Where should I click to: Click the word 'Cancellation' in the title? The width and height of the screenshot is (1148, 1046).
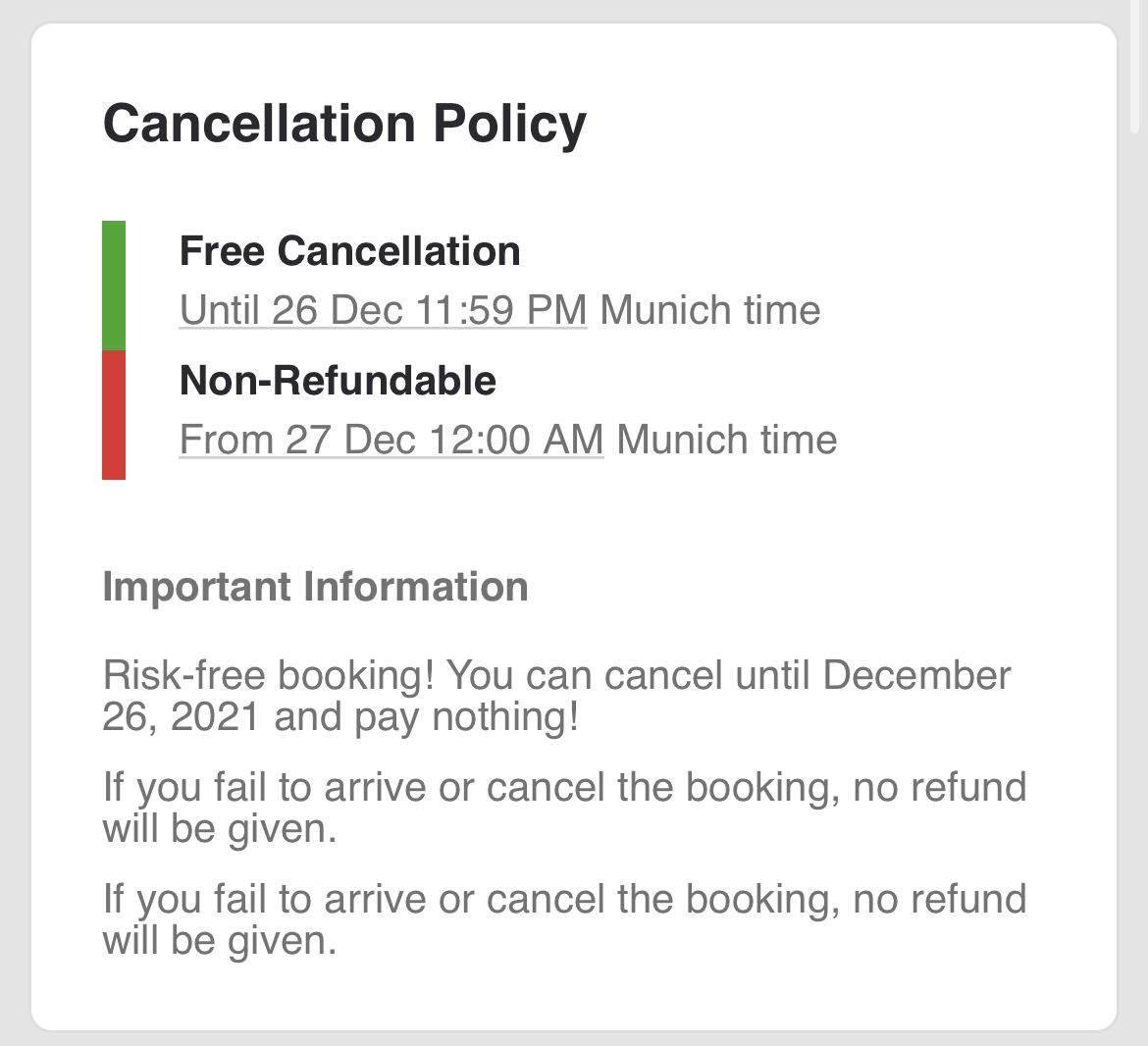click(260, 124)
